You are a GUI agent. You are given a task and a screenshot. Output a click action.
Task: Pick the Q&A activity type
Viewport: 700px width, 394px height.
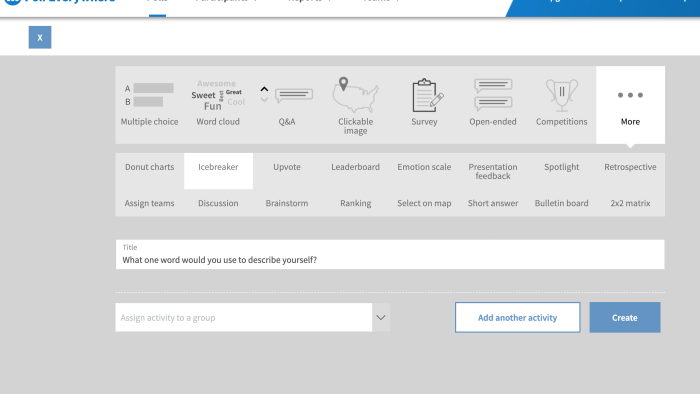tap(287, 105)
